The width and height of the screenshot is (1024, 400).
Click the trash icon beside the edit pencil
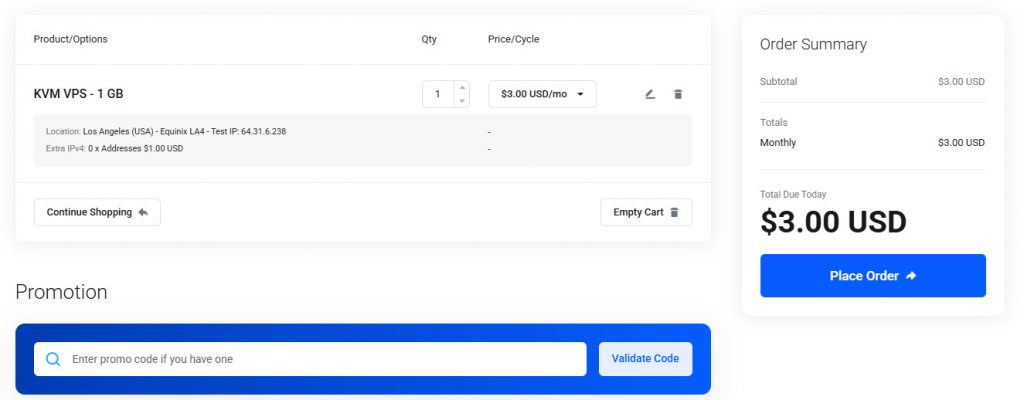pos(678,94)
